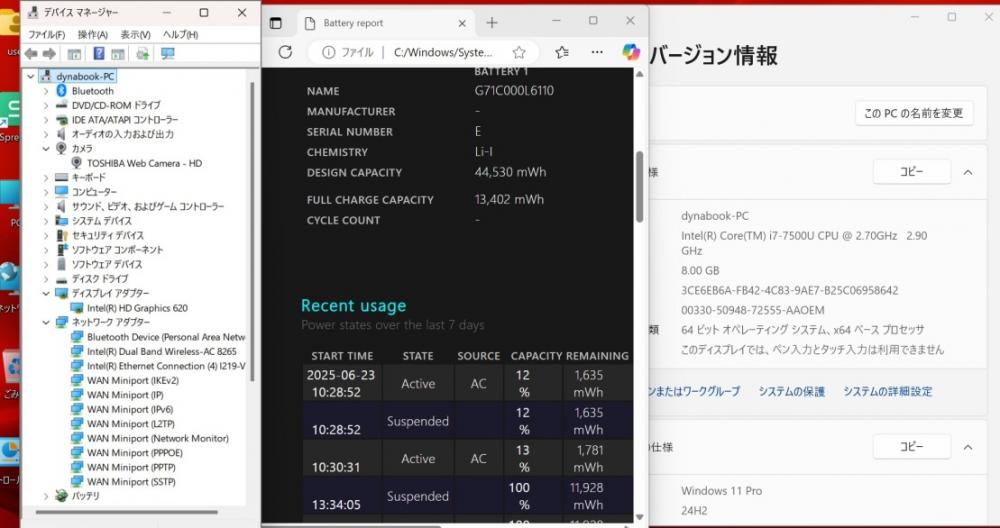Select the WAN Miniport (IKEv2) icon

[77, 380]
